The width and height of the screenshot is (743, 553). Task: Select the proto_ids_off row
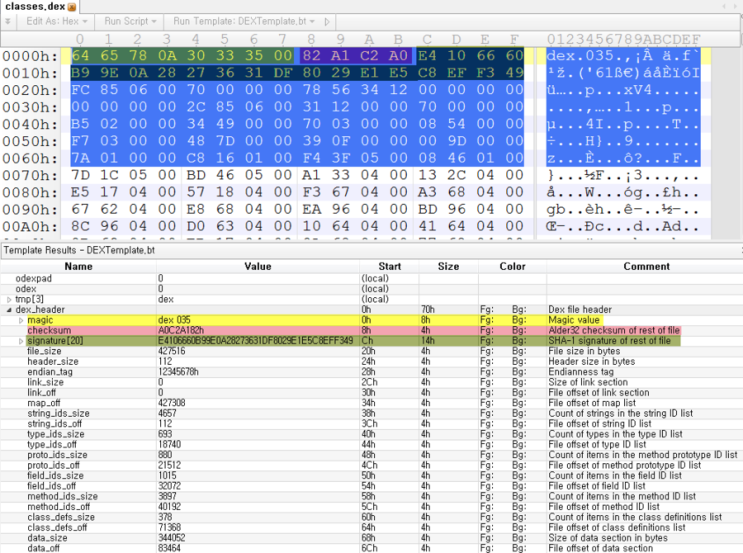372,465
